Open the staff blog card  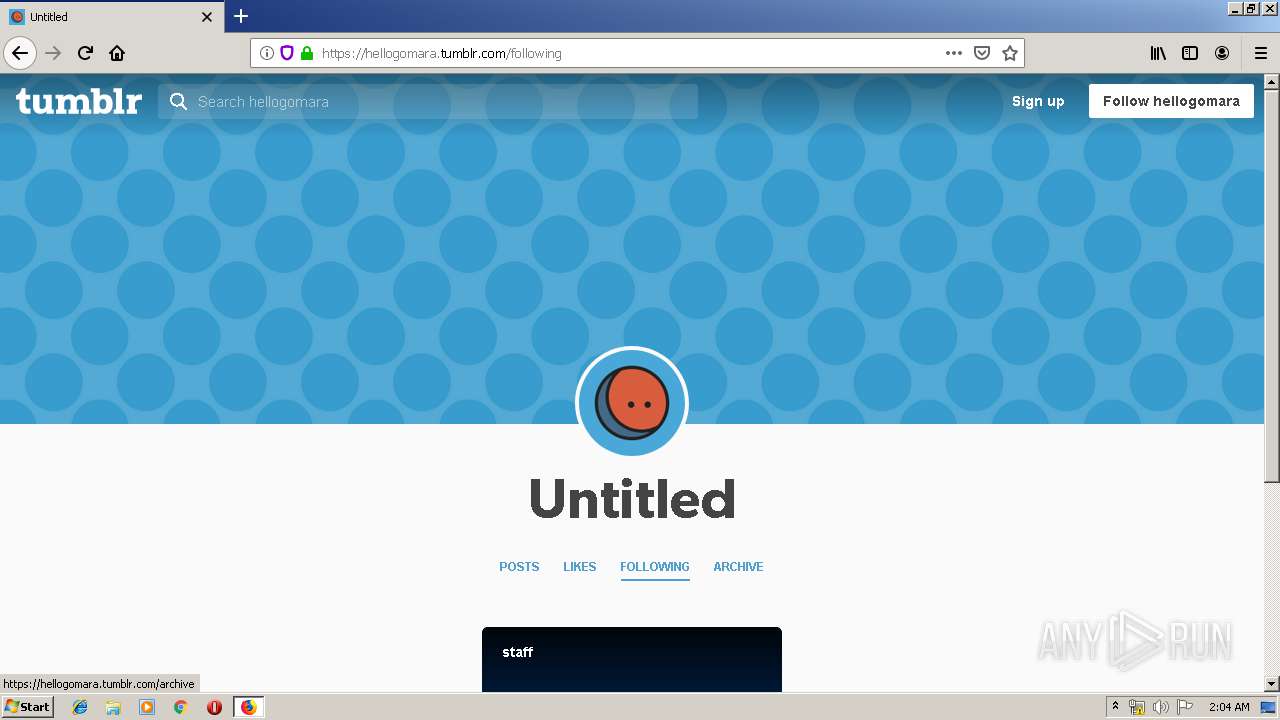click(x=632, y=660)
